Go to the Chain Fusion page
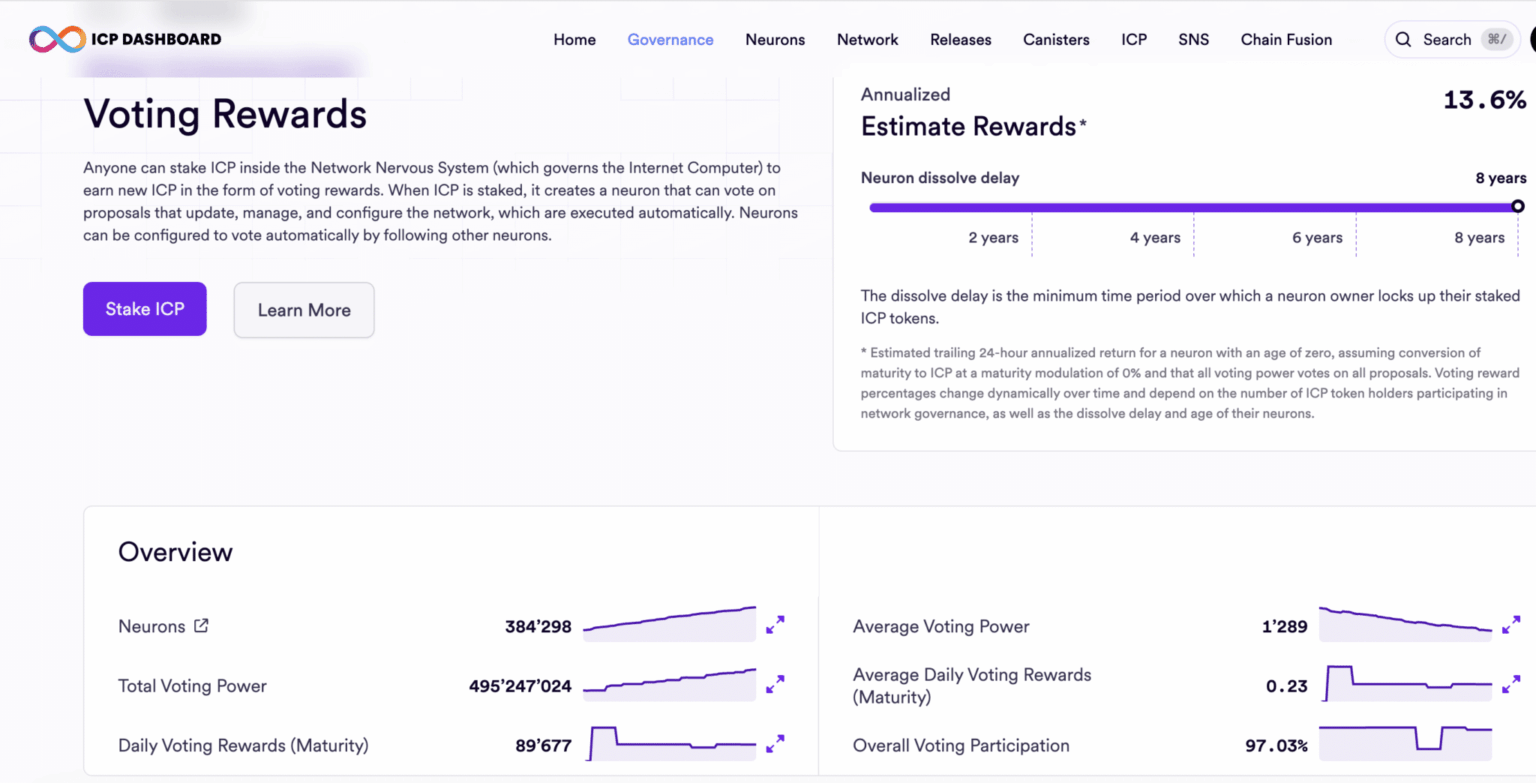Screen dimensions: 1536x783 [1286, 40]
